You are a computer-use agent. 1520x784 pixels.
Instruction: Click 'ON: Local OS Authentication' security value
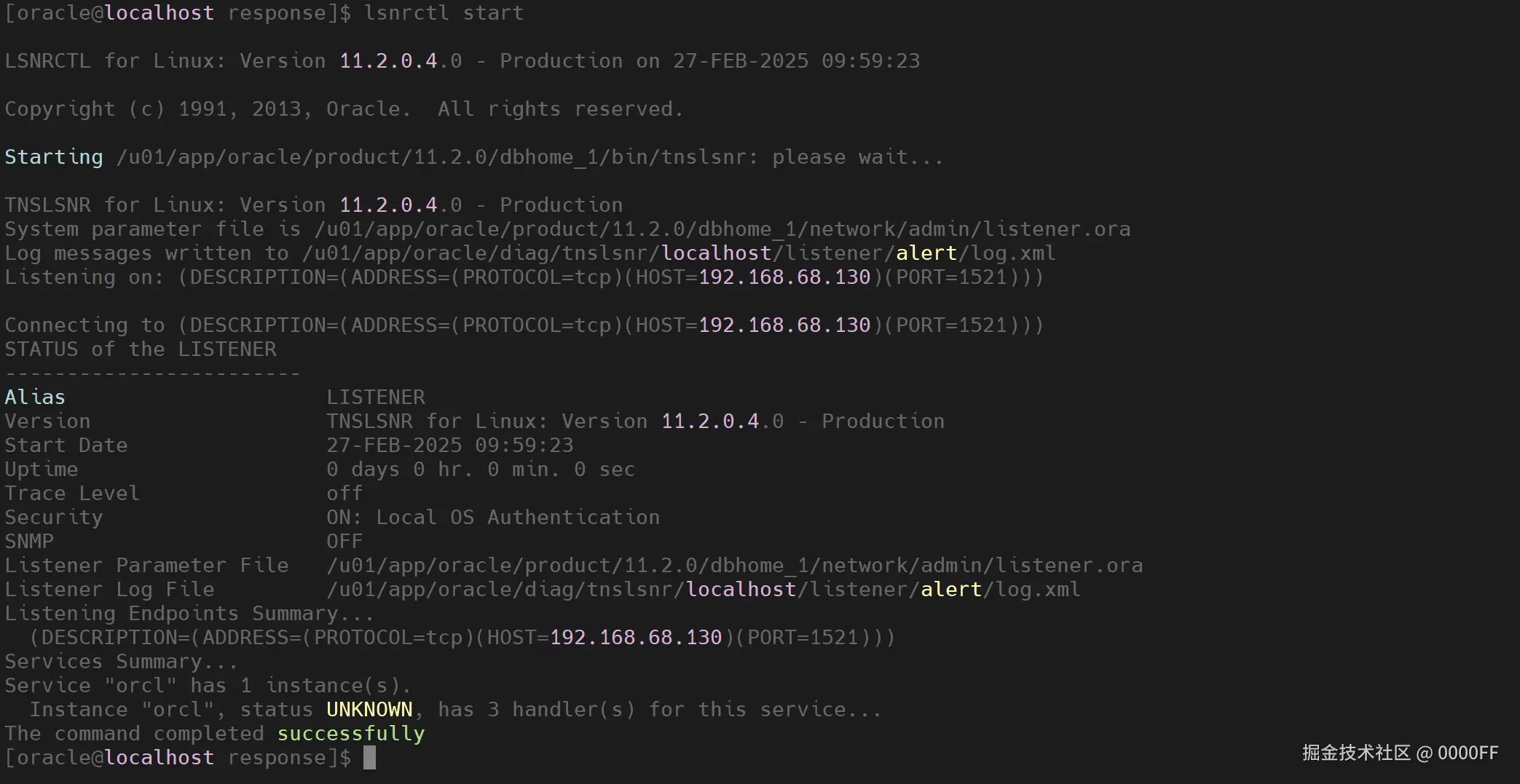(x=493, y=518)
